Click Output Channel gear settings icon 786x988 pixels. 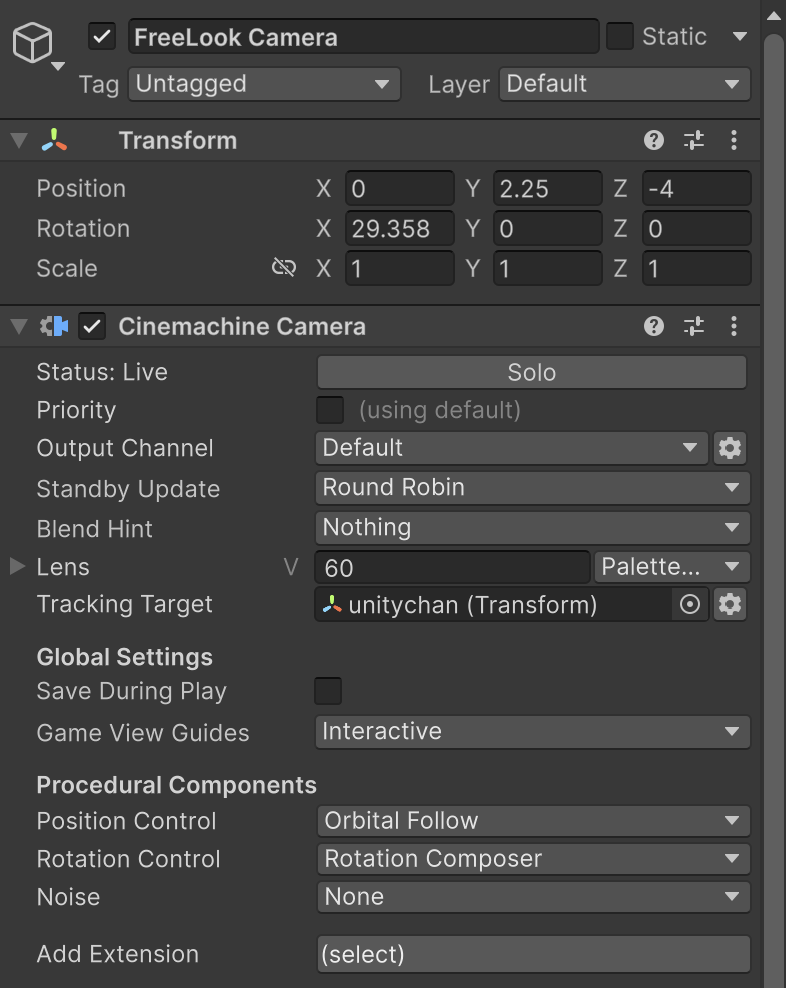(730, 448)
